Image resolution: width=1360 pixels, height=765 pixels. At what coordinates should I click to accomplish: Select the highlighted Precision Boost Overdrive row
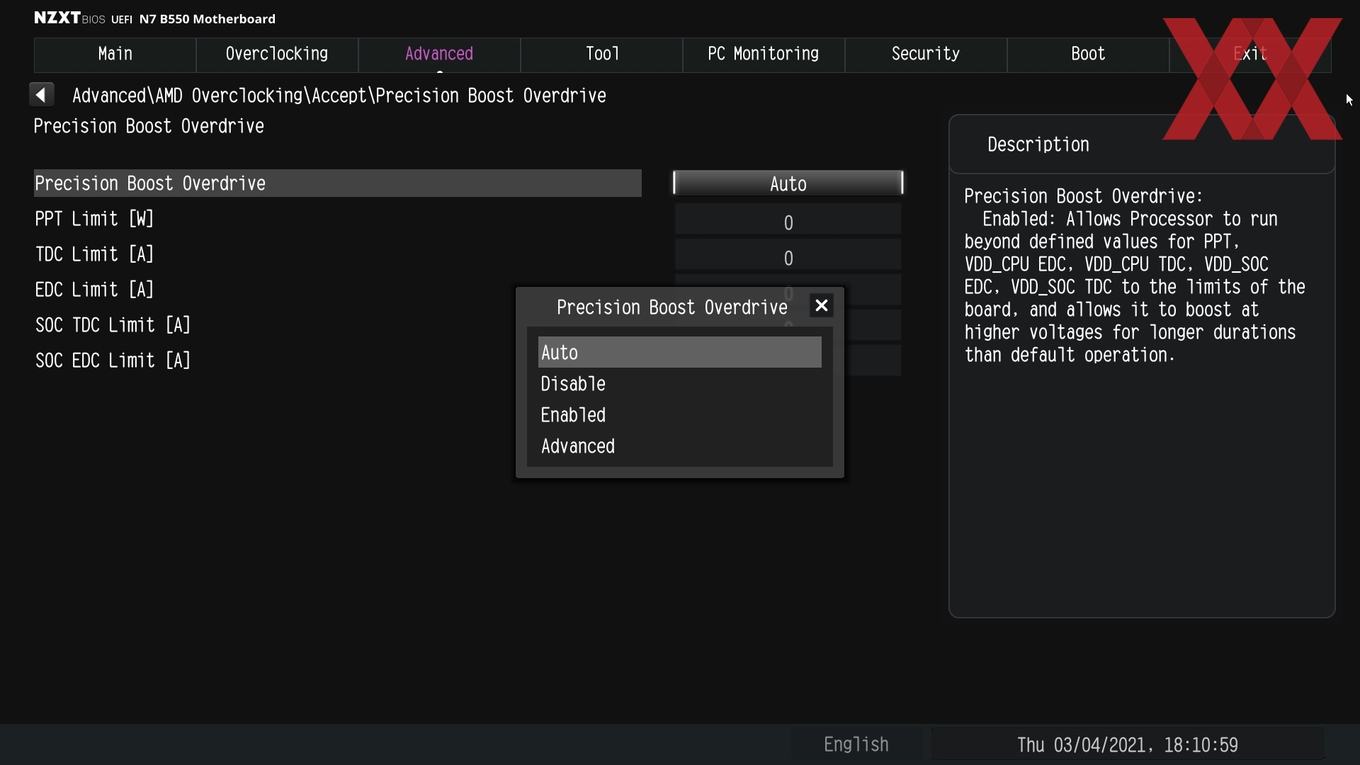click(338, 183)
